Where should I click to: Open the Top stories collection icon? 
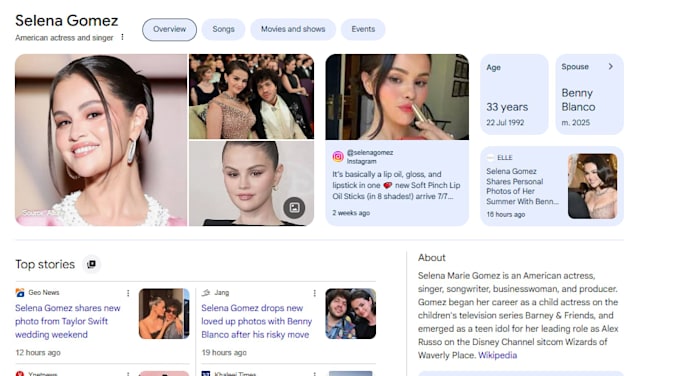92,264
